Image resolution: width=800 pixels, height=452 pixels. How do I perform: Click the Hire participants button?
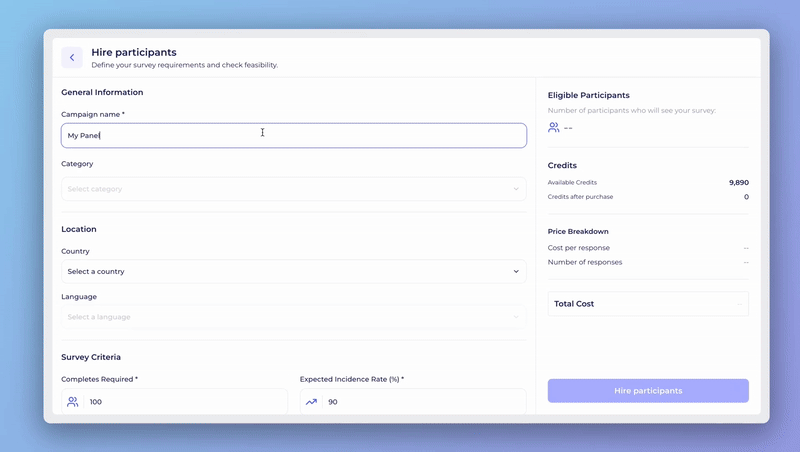648,391
